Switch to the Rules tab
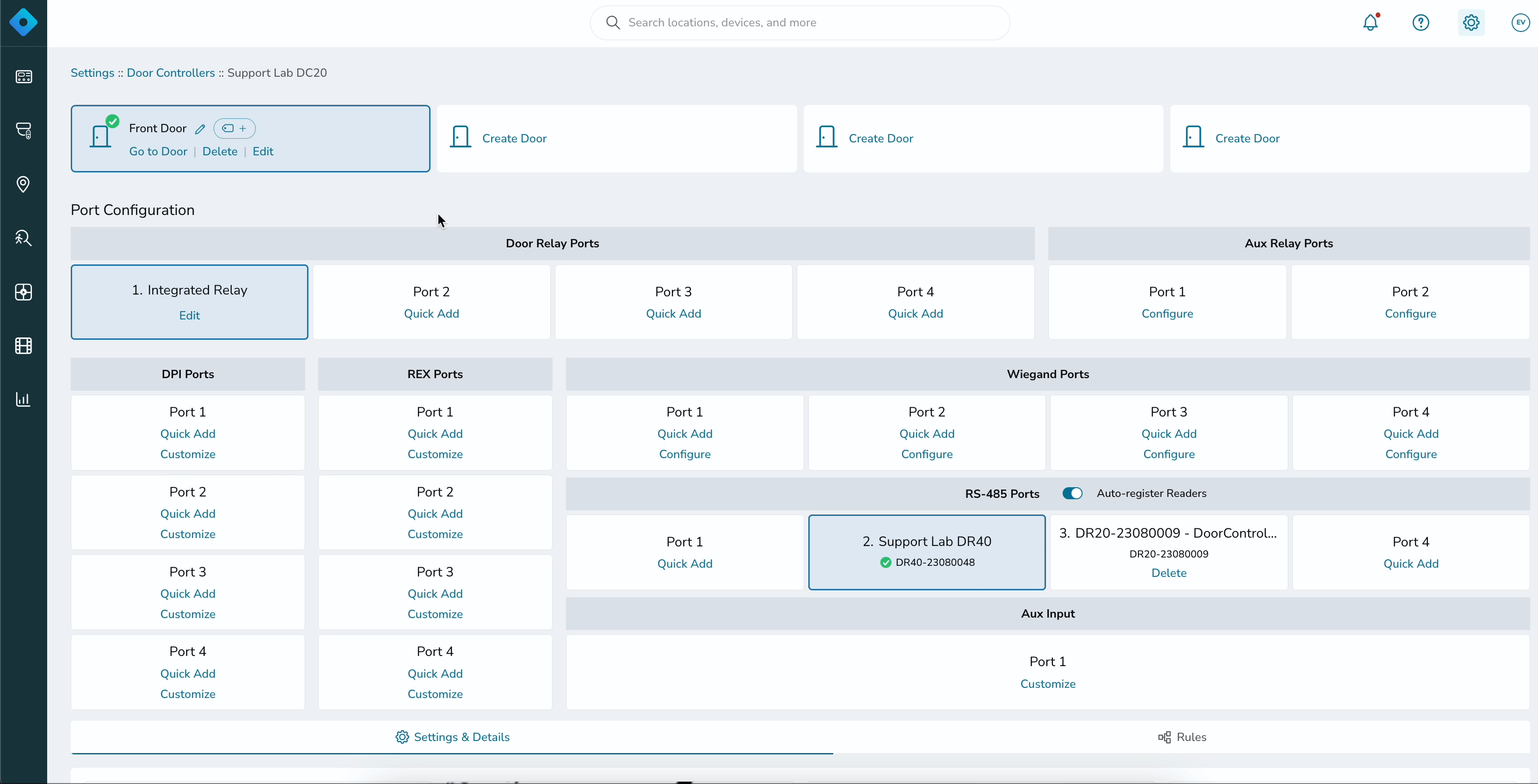Screen dimensions: 1538x784 (1182, 737)
